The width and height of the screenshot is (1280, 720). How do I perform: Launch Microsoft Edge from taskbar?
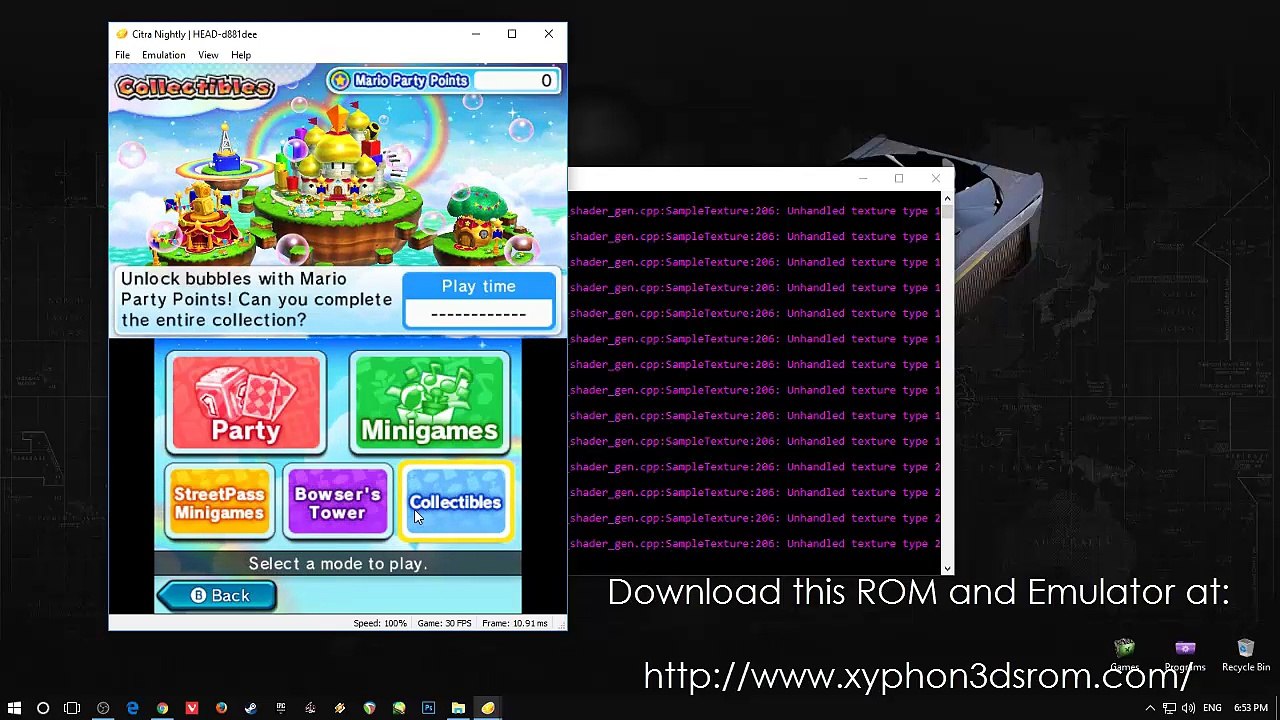[x=132, y=708]
